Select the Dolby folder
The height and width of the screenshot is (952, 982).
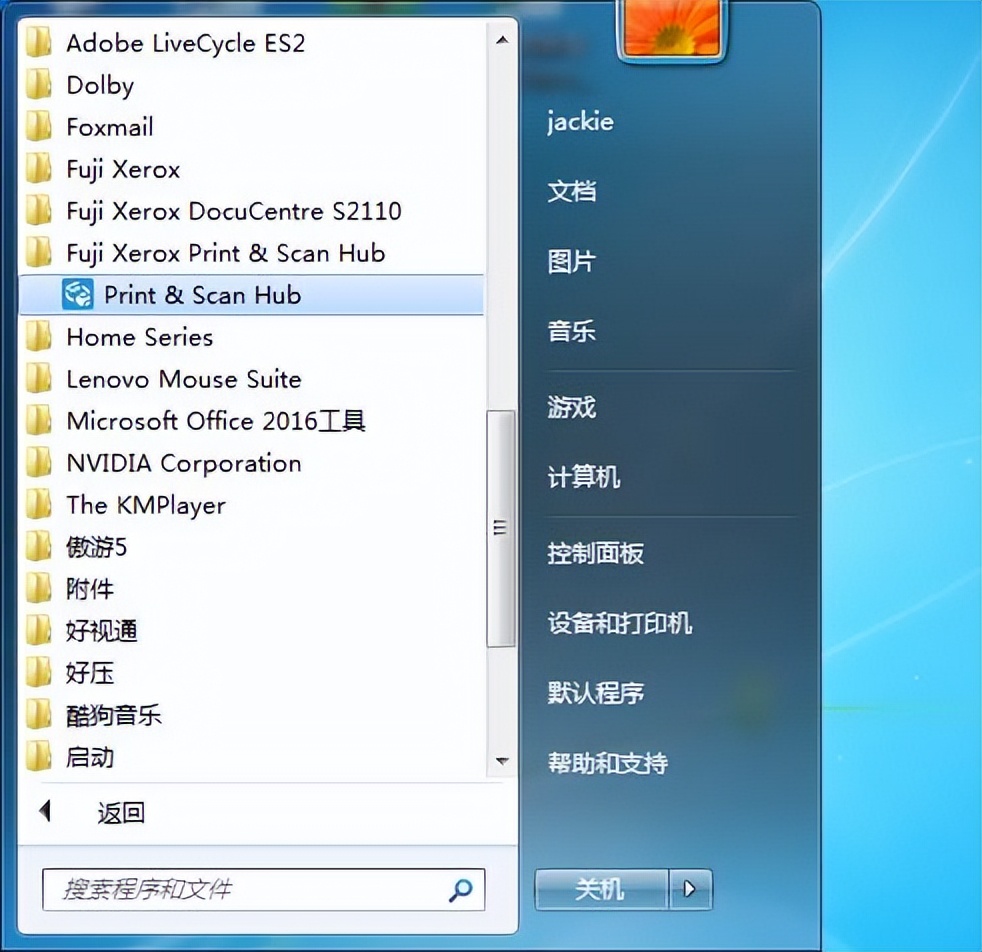coord(98,85)
